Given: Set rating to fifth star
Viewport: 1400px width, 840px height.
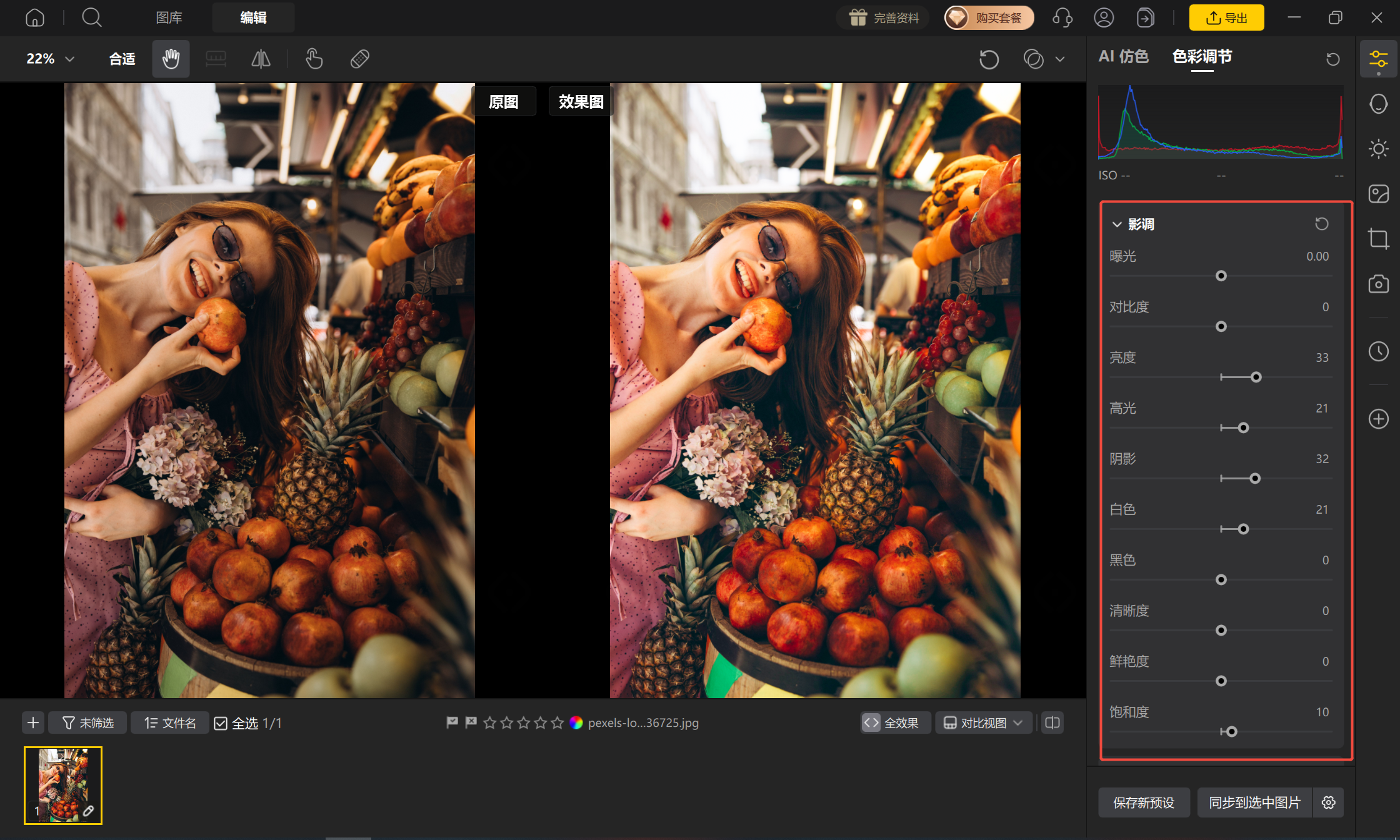Looking at the screenshot, I should coord(557,723).
